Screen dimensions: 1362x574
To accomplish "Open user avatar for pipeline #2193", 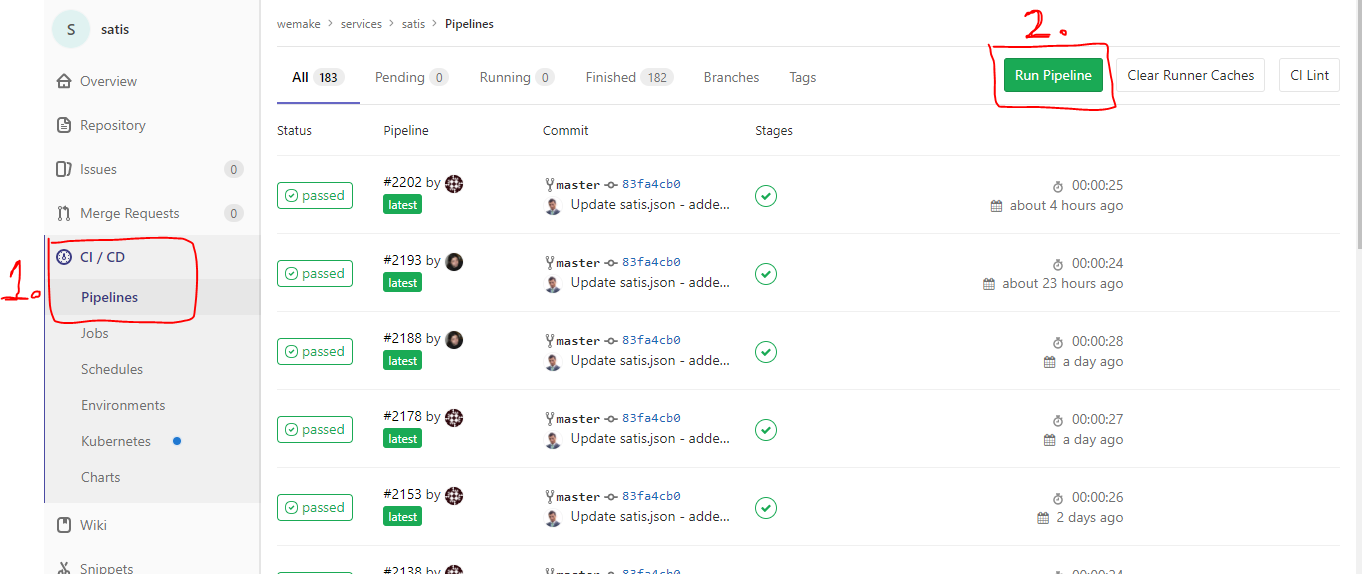I will (x=454, y=262).
